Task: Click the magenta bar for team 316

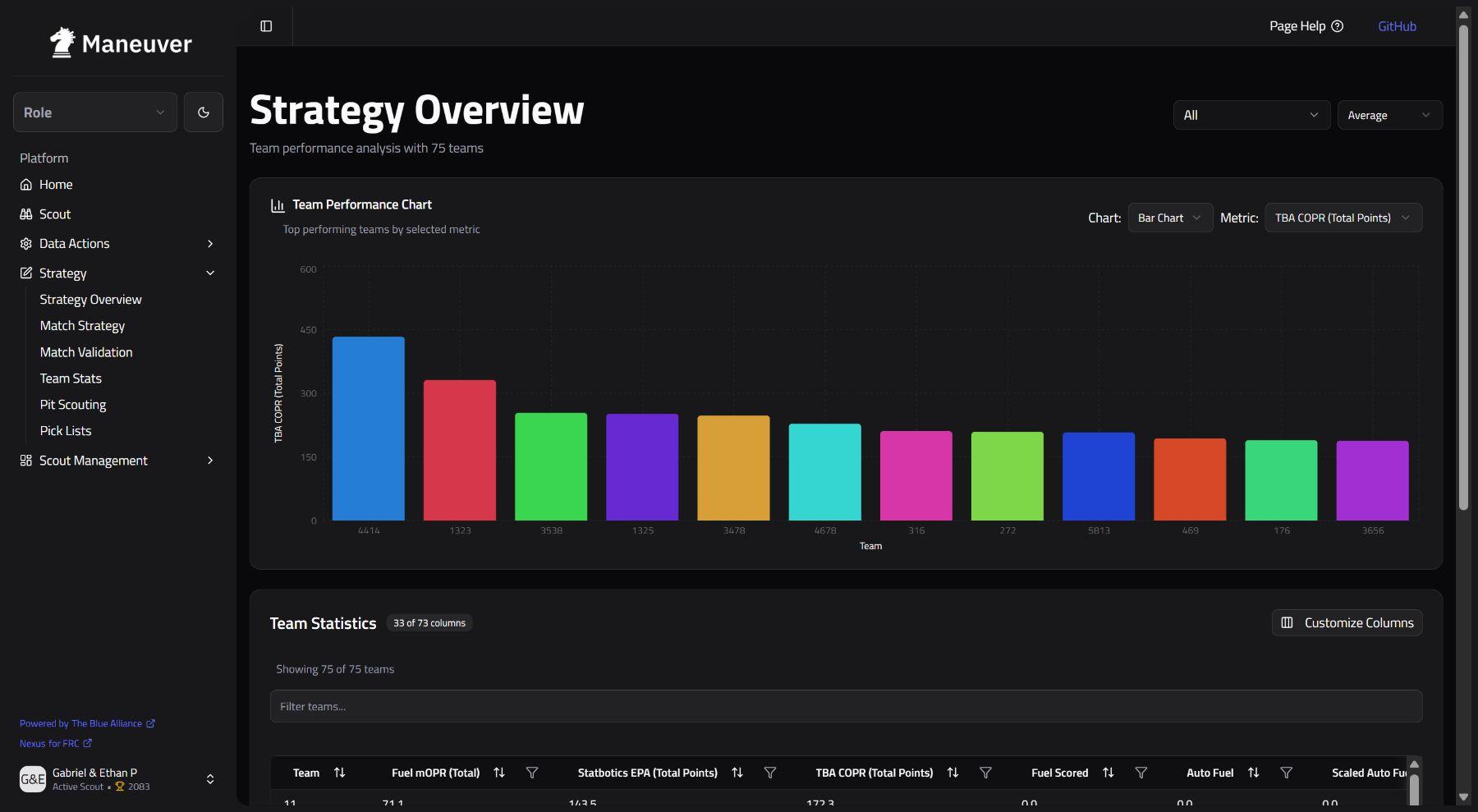Action: click(916, 475)
